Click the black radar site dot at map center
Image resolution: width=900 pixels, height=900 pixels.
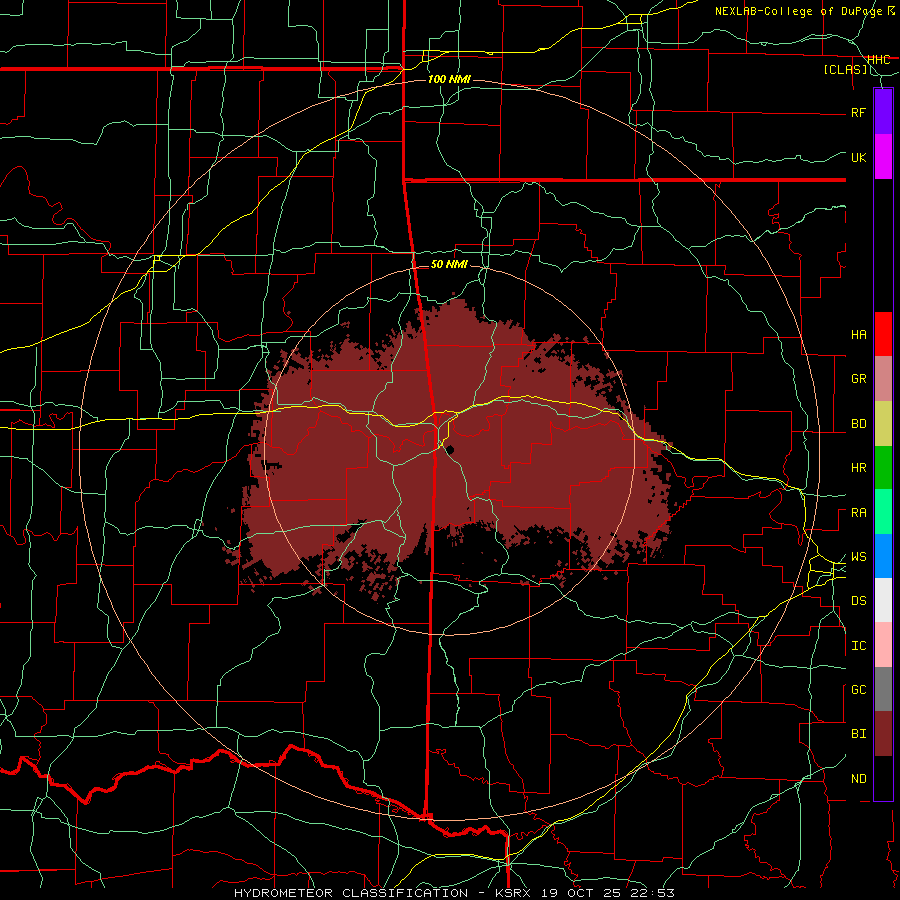pos(451,449)
